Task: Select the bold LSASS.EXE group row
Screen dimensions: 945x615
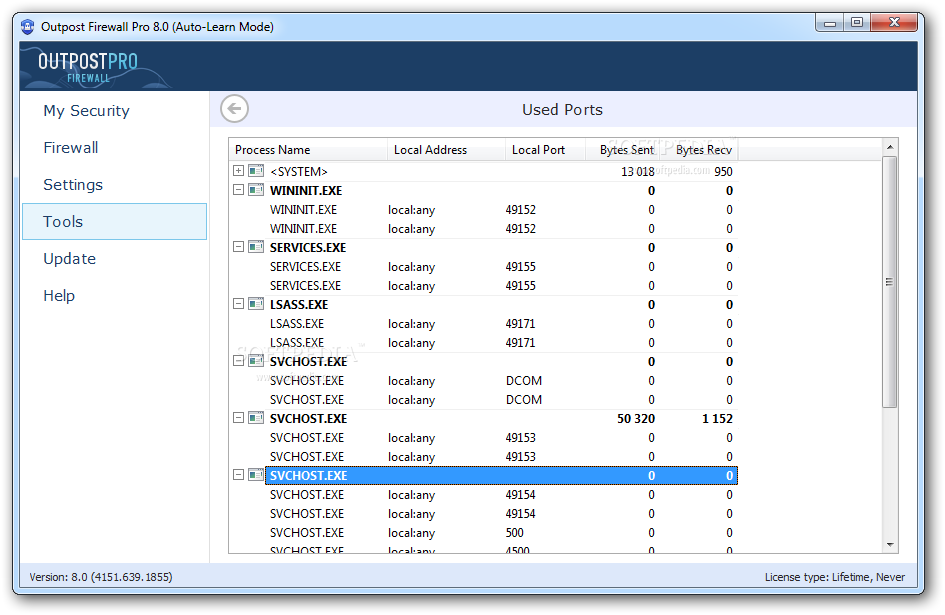Action: point(501,304)
